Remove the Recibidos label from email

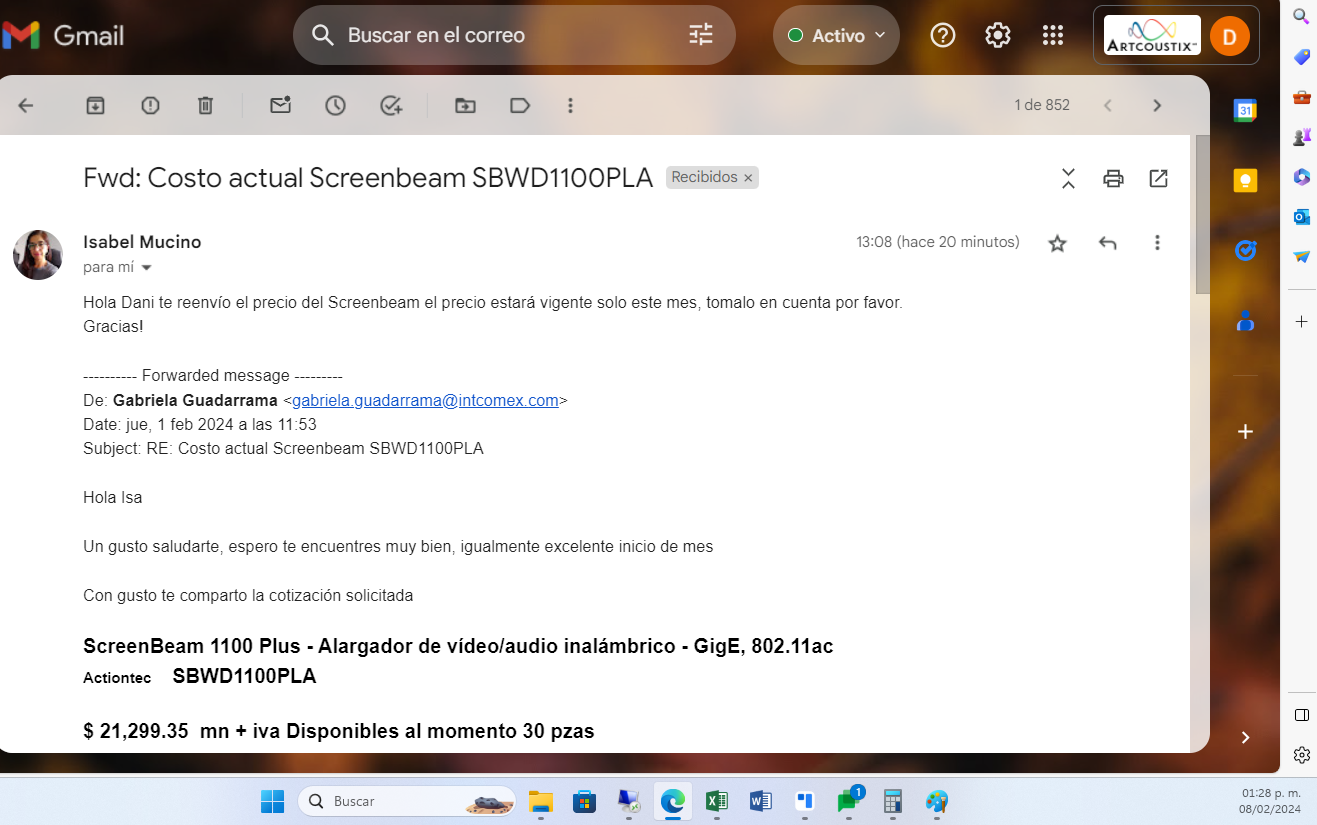click(748, 178)
